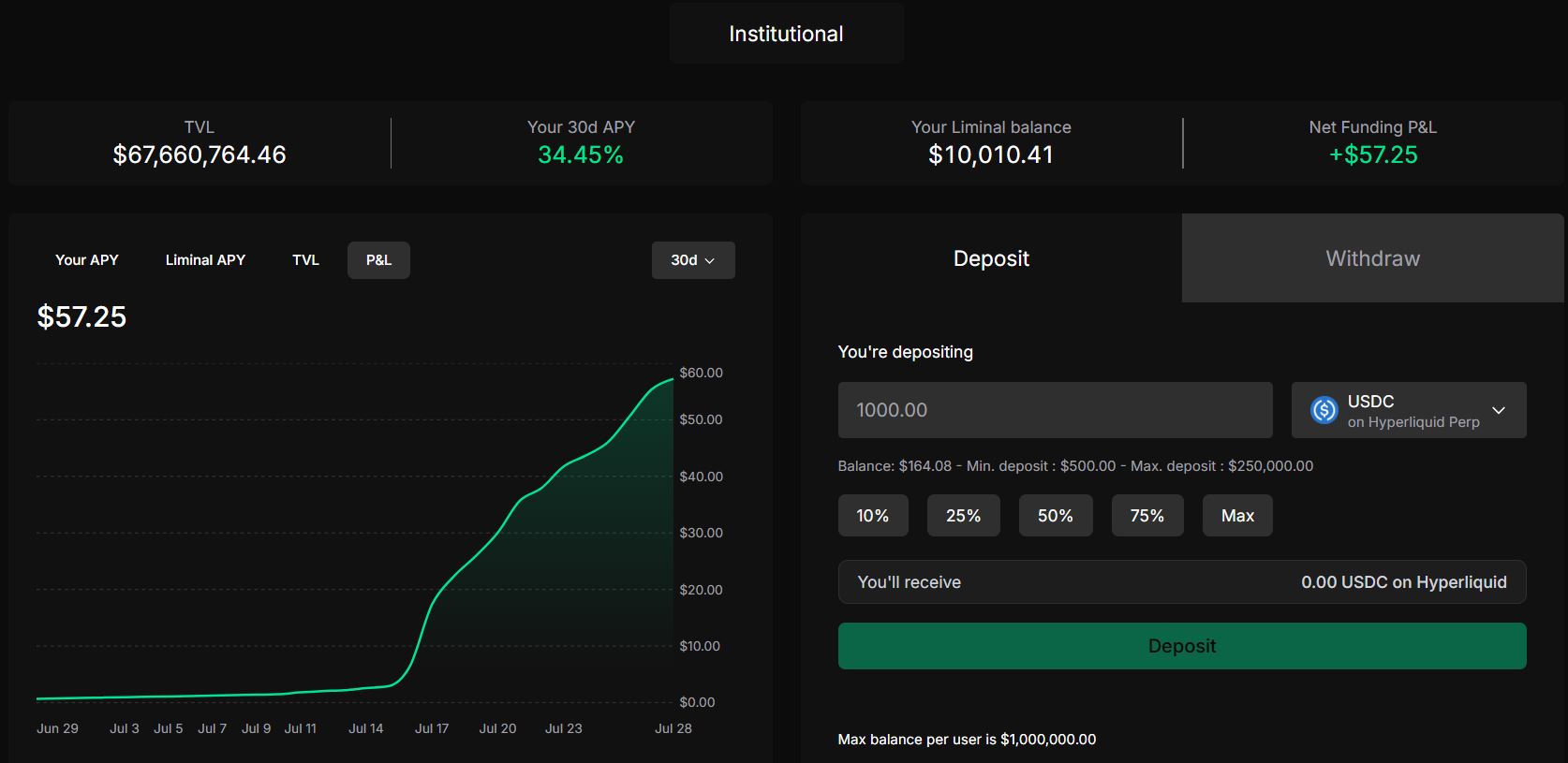Switch to the Withdraw tab

point(1372,258)
